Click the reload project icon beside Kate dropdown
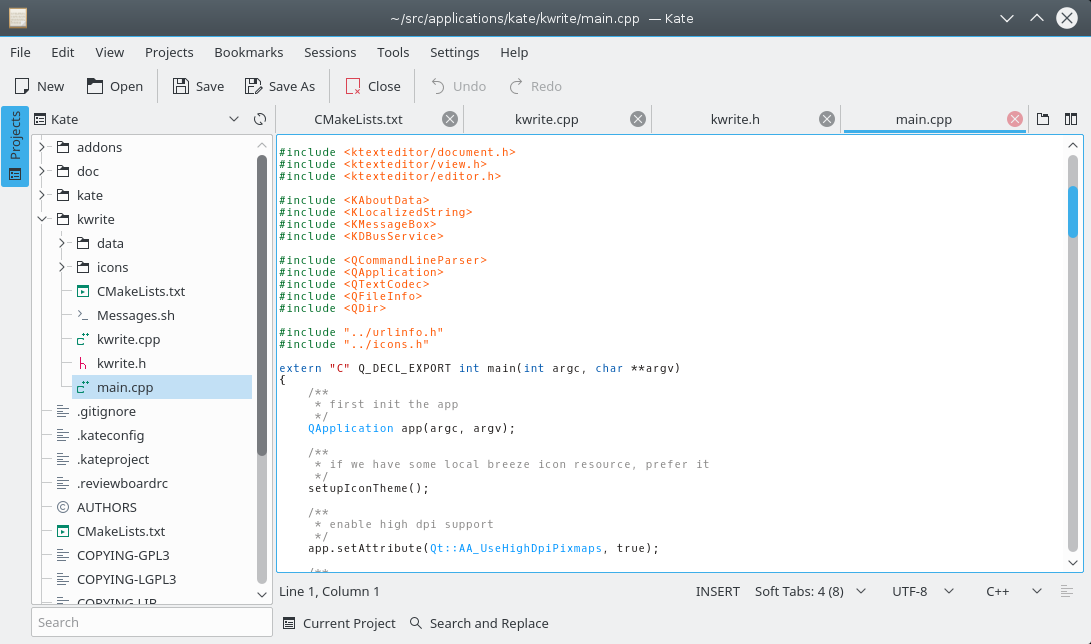Image resolution: width=1091 pixels, height=644 pixels. [260, 119]
